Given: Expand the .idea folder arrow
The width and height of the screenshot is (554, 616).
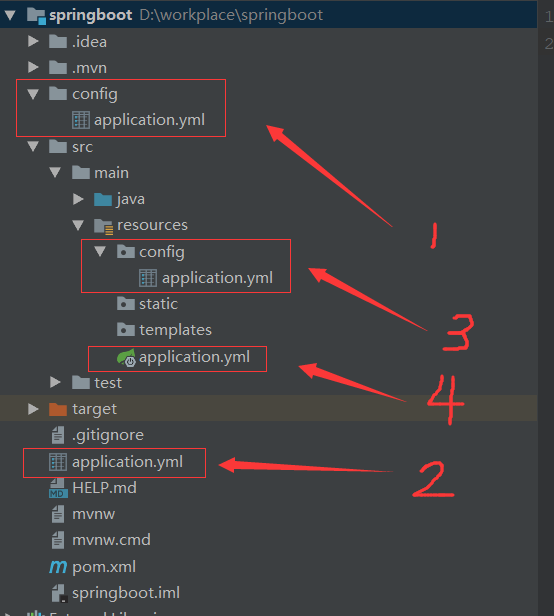Looking at the screenshot, I should point(33,41).
